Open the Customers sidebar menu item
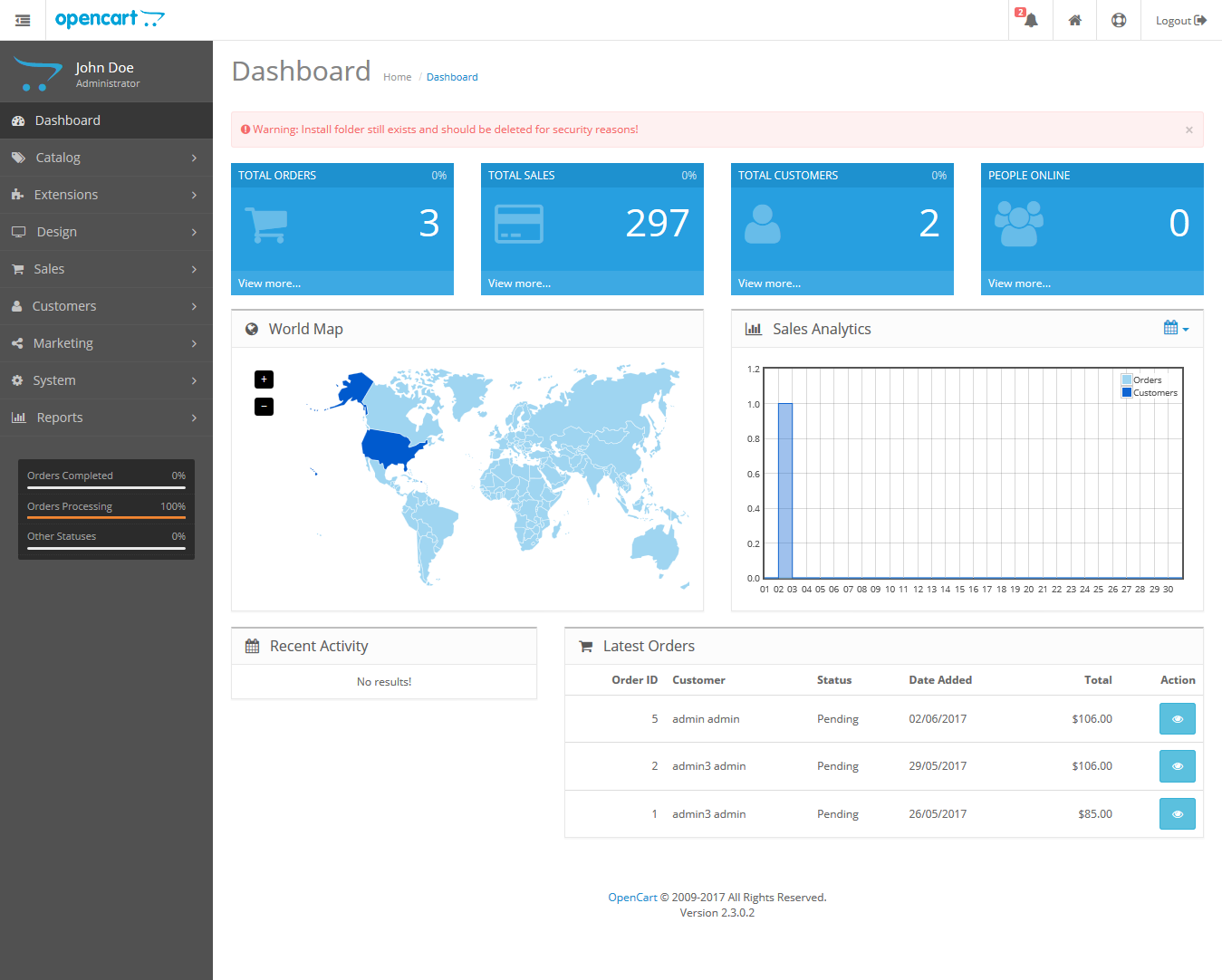The height and width of the screenshot is (980, 1222). pyautogui.click(x=106, y=306)
